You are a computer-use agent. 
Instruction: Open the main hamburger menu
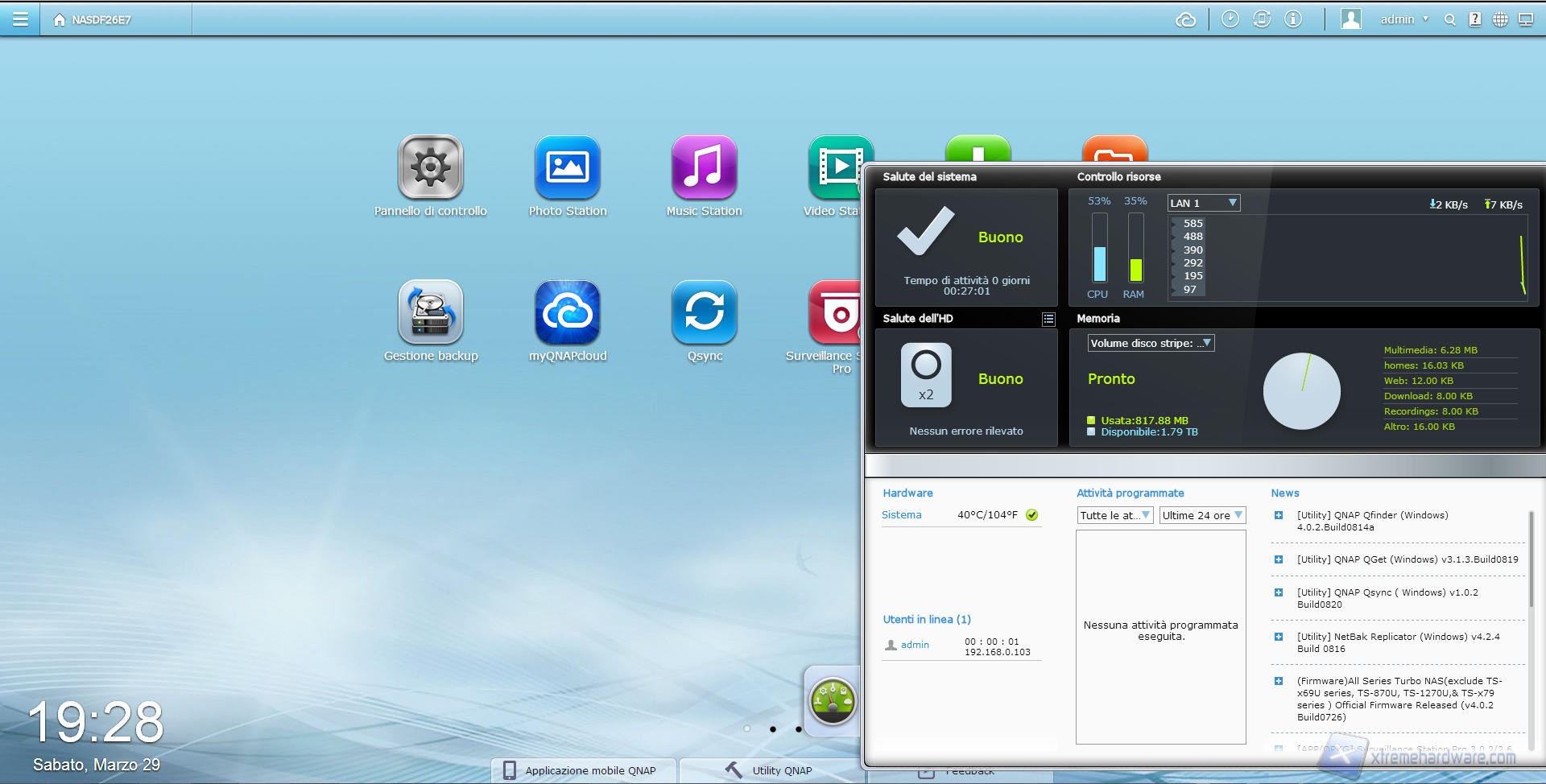click(20, 19)
